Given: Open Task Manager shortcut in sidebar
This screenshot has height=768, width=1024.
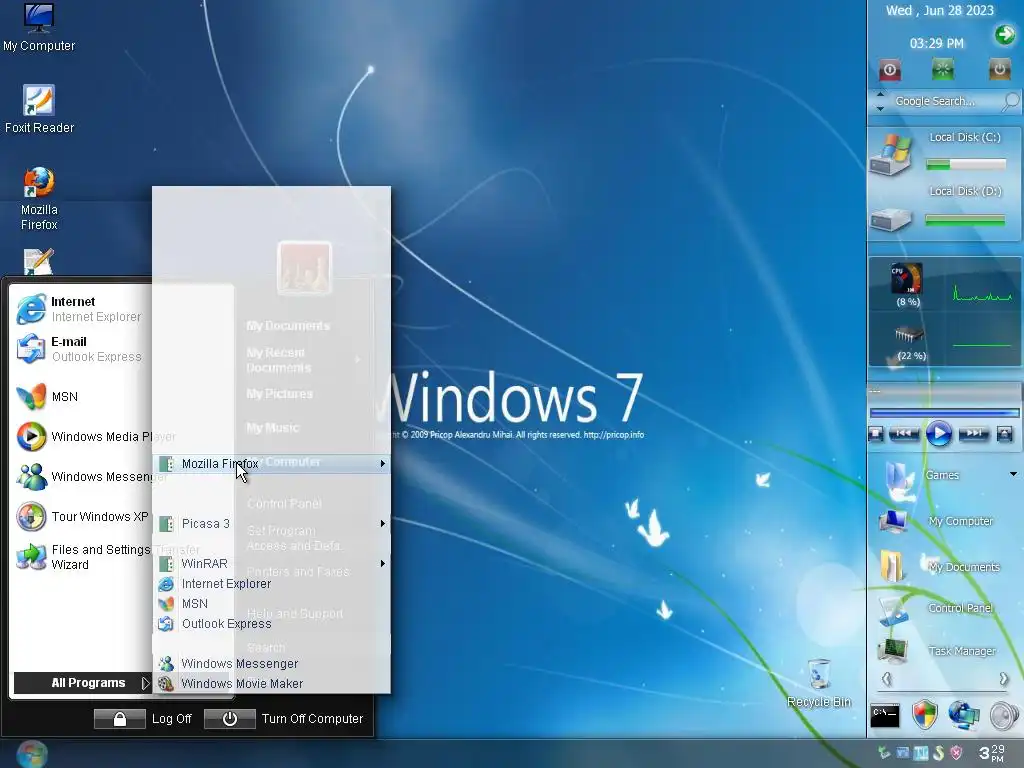Looking at the screenshot, I should click(938, 650).
